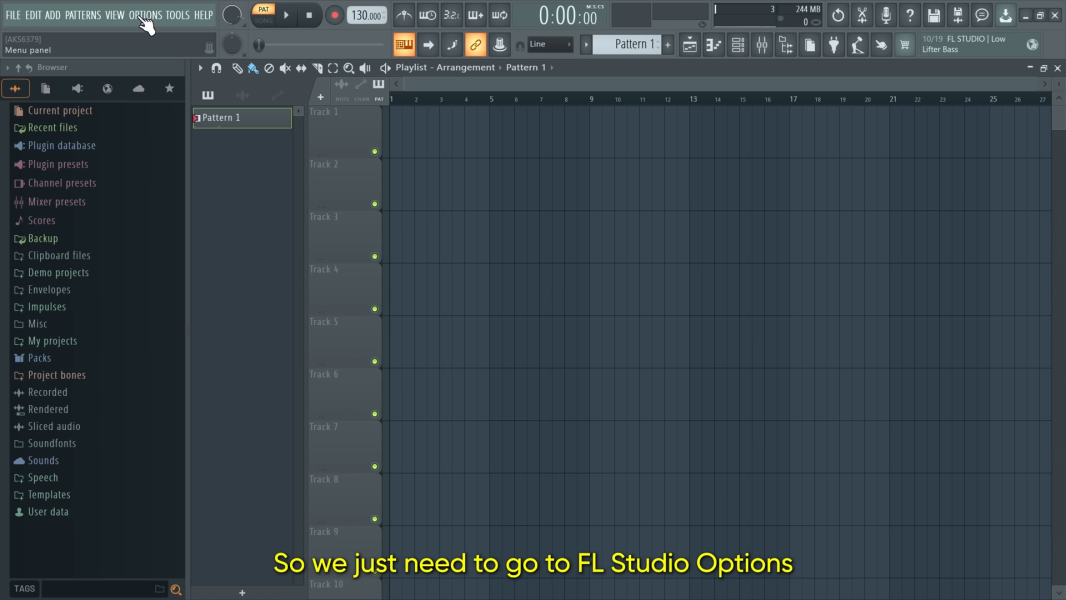Open pattern menu arrow left of Pattern 1
Screen dimensions: 1066x600
586,45
